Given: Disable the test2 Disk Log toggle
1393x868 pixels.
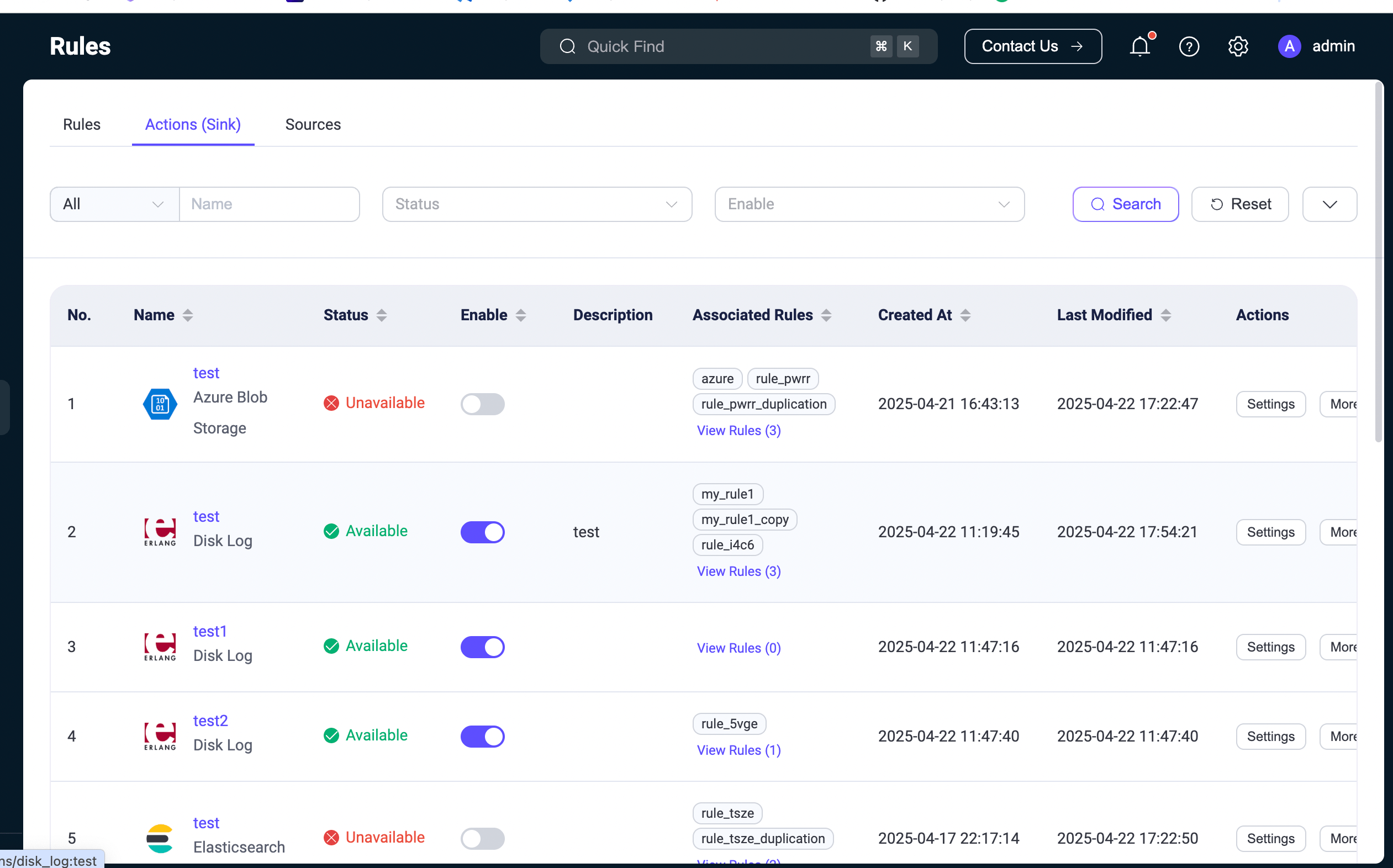Looking at the screenshot, I should [x=482, y=736].
